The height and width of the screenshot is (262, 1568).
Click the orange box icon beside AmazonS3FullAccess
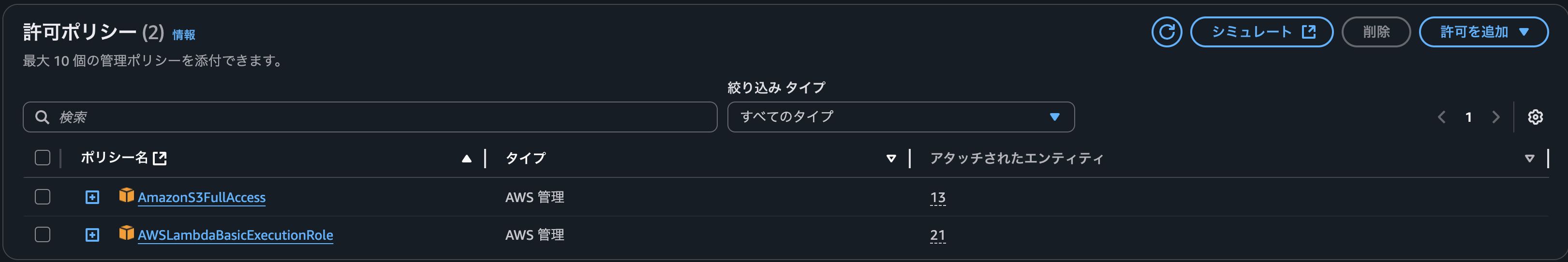[127, 196]
